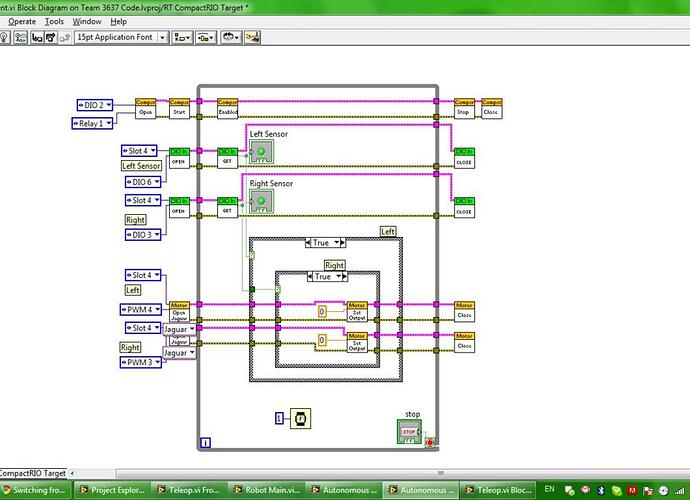Click the Clean Up Diagram broom icon
Viewport: 690px width, 500px height.
click(253, 37)
